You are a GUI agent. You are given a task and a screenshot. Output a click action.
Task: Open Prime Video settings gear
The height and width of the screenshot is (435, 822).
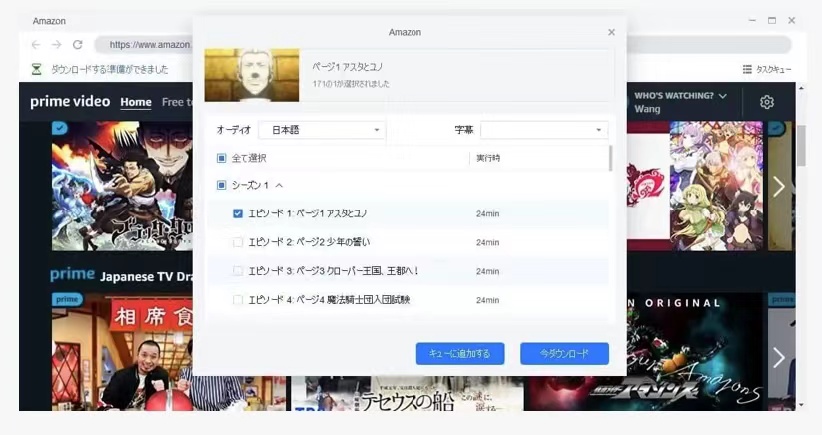pyautogui.click(x=766, y=102)
